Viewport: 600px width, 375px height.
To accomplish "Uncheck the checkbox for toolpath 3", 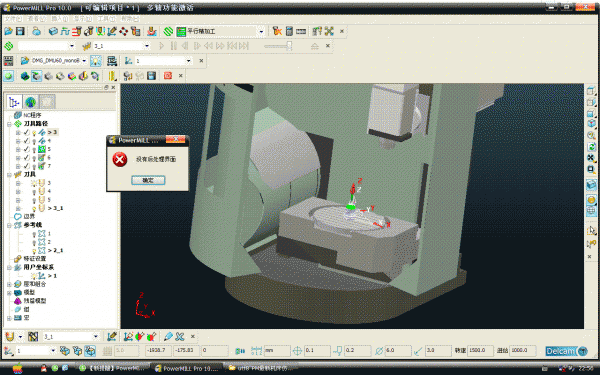I will click(26, 132).
